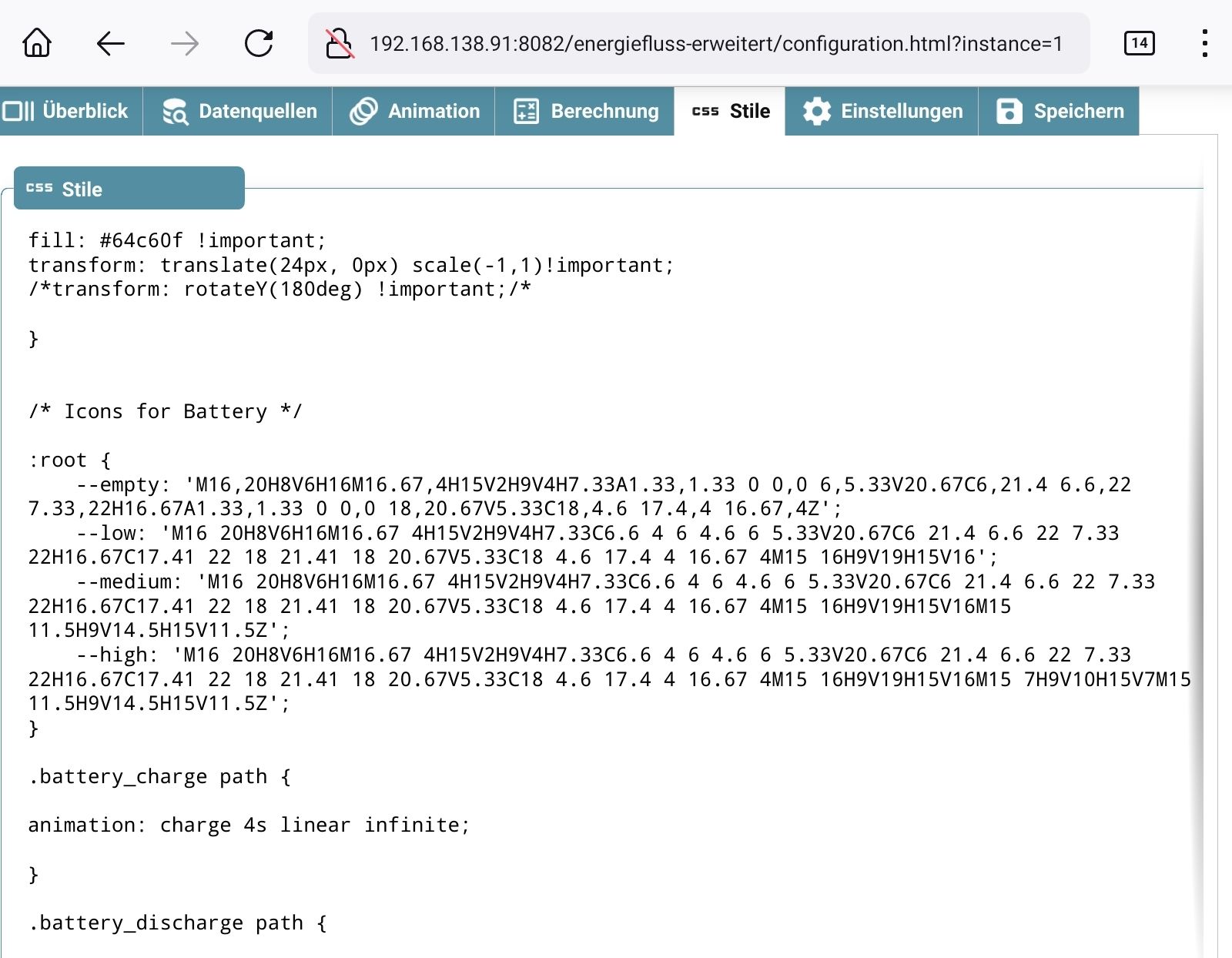Open the Überblick tab
This screenshot has height=958, width=1232.
coord(71,111)
